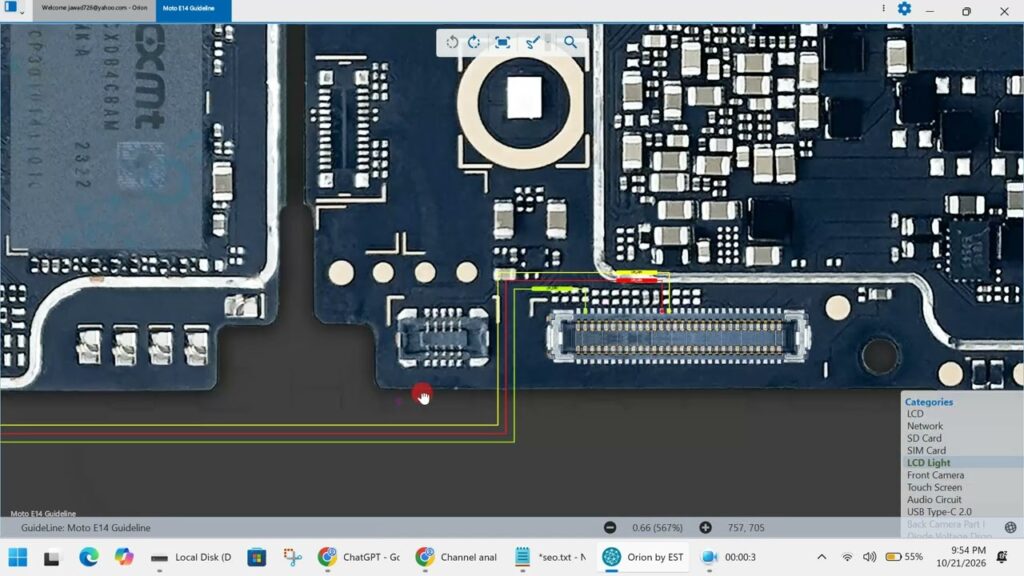Switch to seo.txt Notepad window

pyautogui.click(x=551, y=557)
